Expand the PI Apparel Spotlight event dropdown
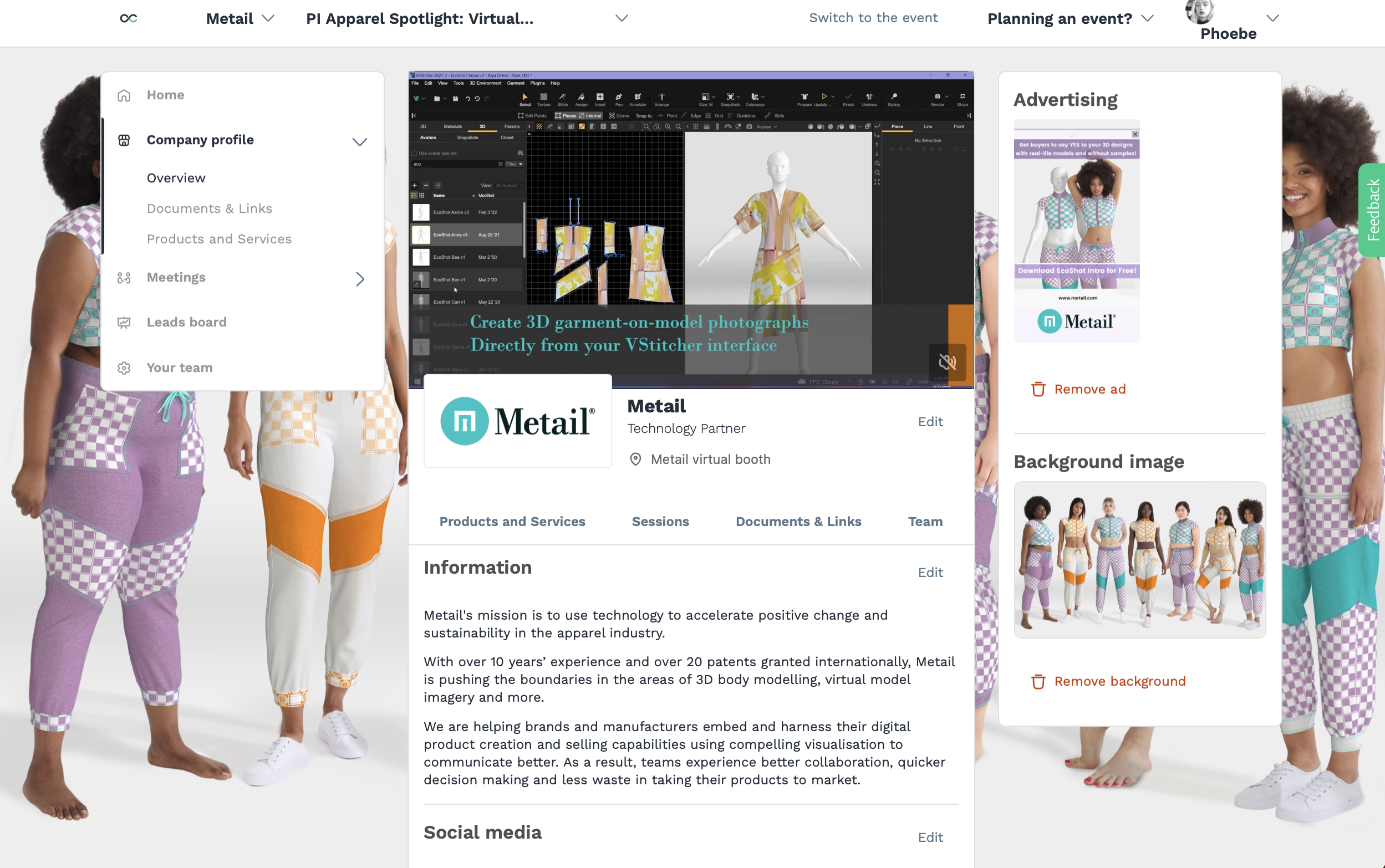The width and height of the screenshot is (1385, 868). (622, 18)
